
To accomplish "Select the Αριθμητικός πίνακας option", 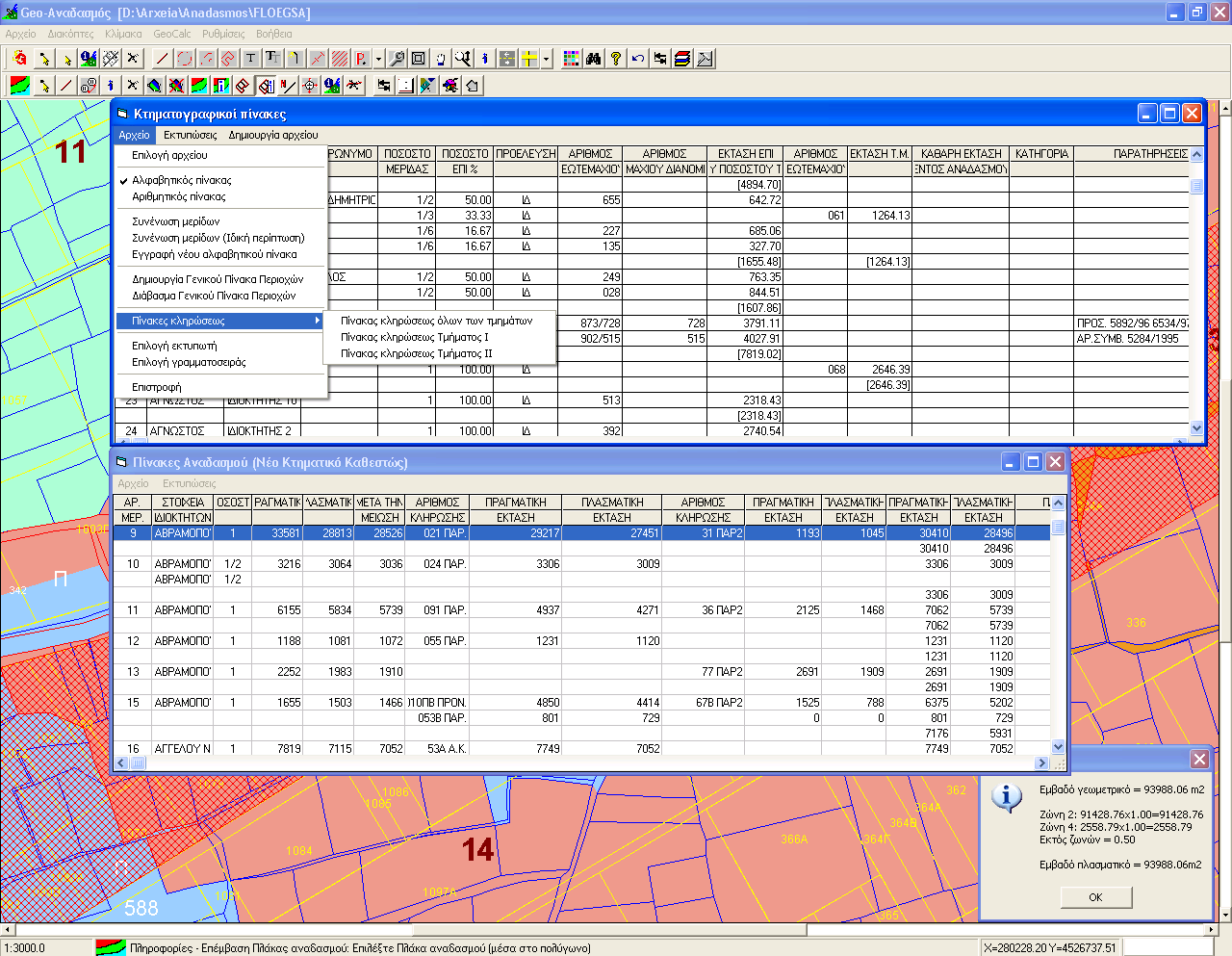I will [x=179, y=196].
